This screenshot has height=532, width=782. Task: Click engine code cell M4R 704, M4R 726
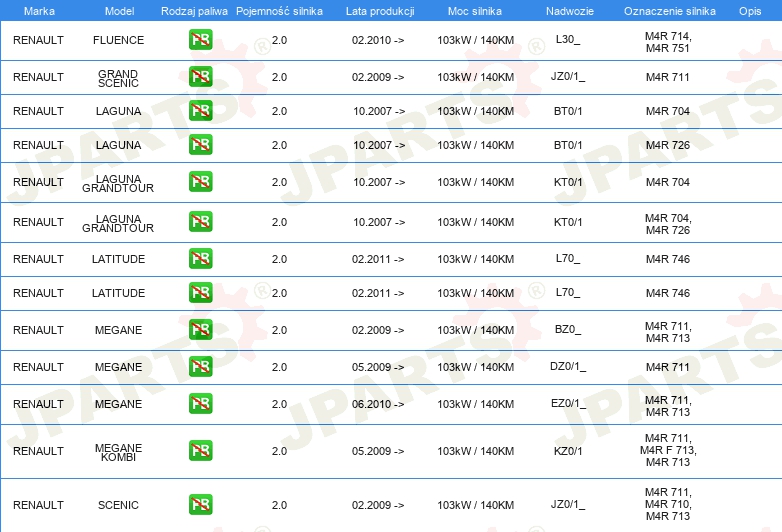pos(668,224)
